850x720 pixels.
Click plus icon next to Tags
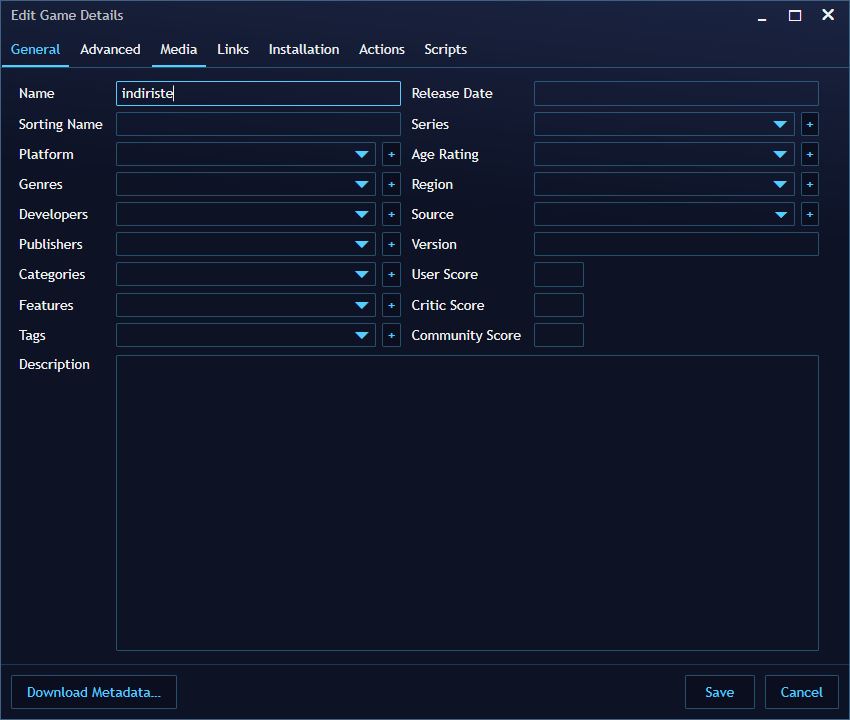[x=391, y=336]
